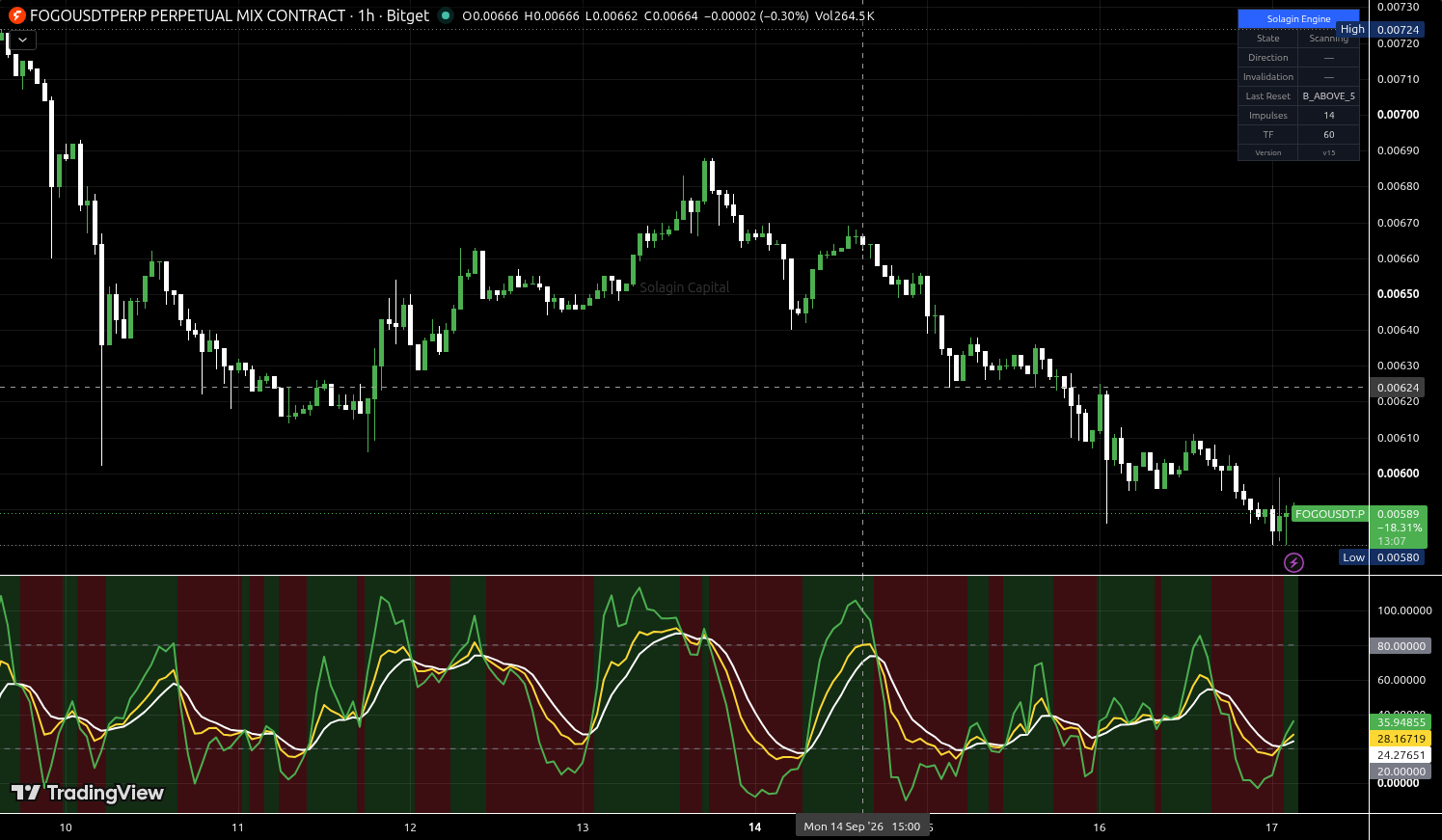This screenshot has height=840, width=1442.
Task: Click date 12 on the time axis
Action: click(x=410, y=827)
